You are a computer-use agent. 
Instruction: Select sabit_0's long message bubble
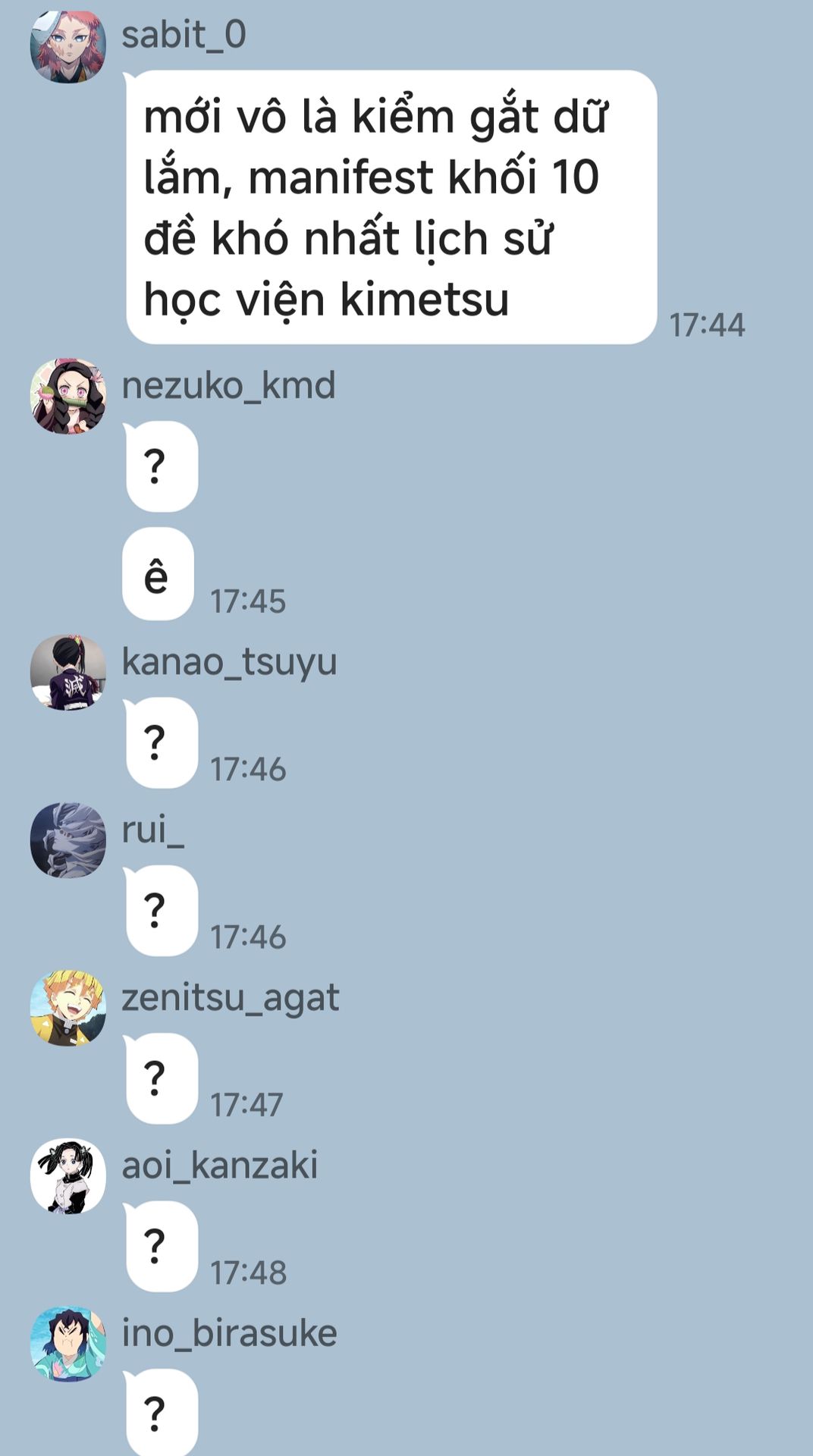391,207
